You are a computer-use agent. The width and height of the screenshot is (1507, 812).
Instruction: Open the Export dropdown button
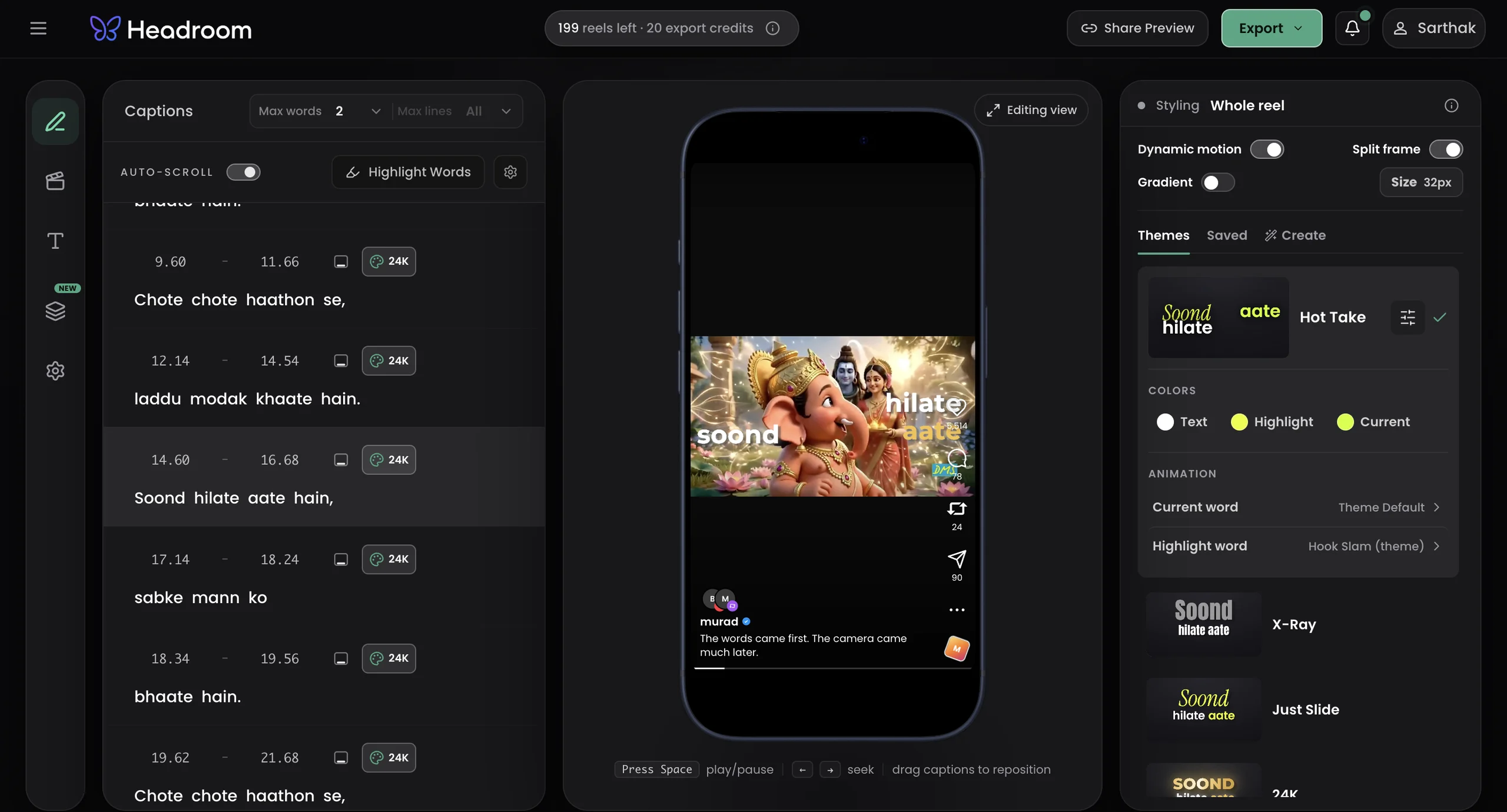(1272, 28)
